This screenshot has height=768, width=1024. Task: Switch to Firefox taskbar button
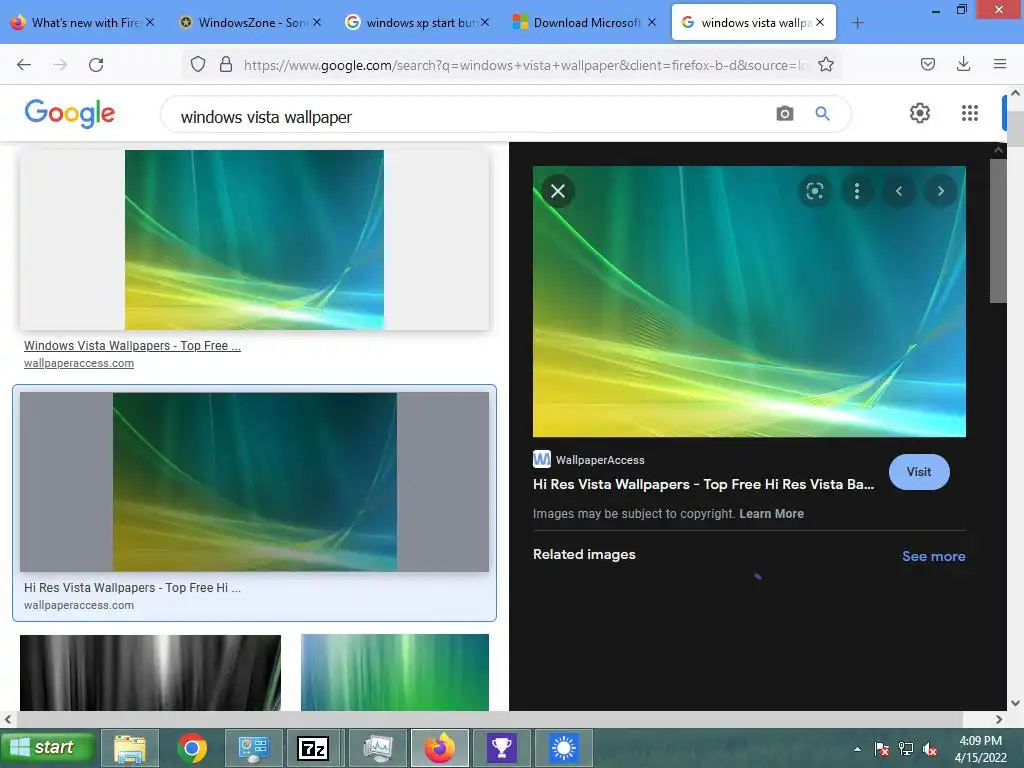(x=440, y=748)
